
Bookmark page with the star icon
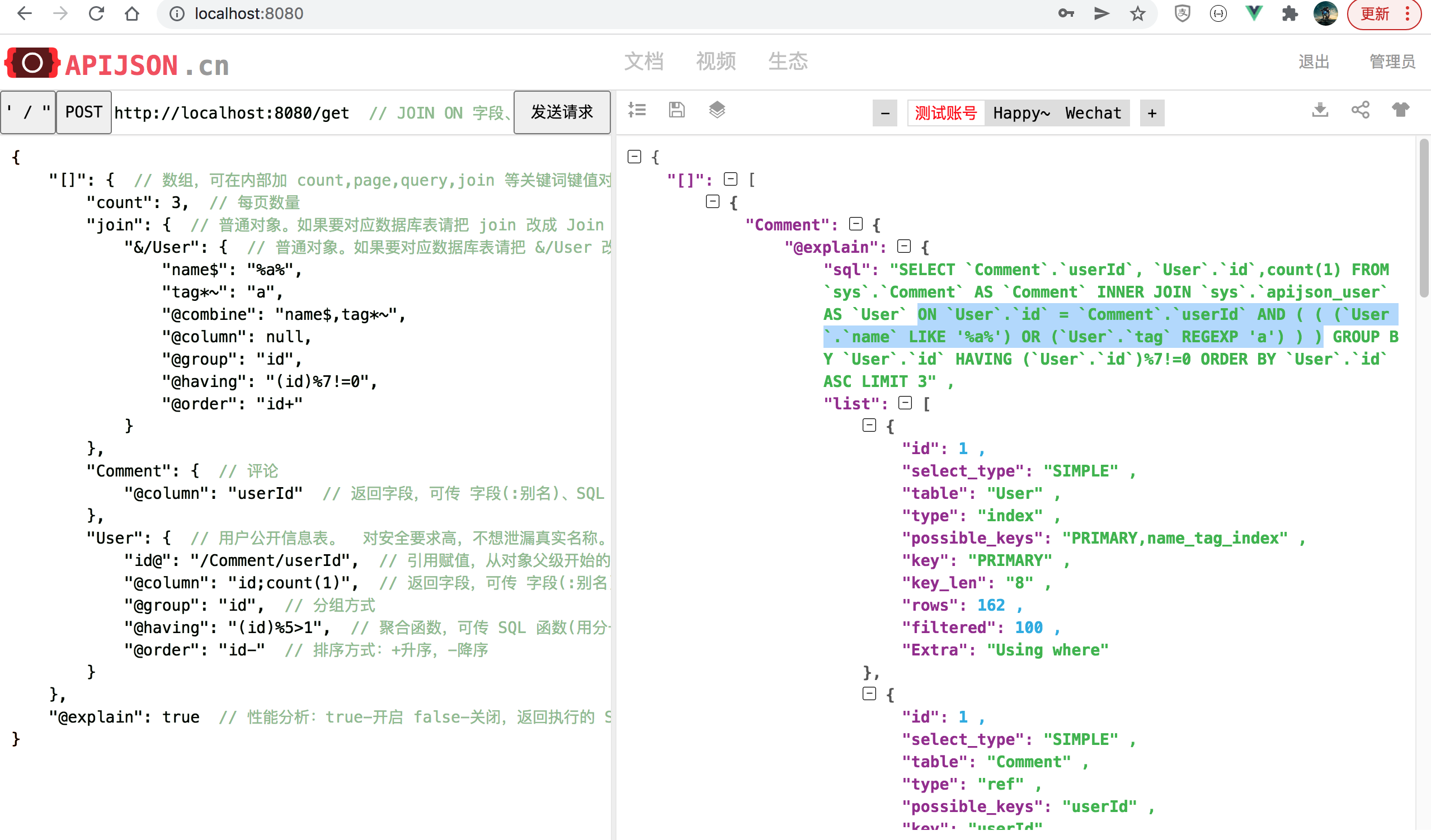click(1137, 13)
